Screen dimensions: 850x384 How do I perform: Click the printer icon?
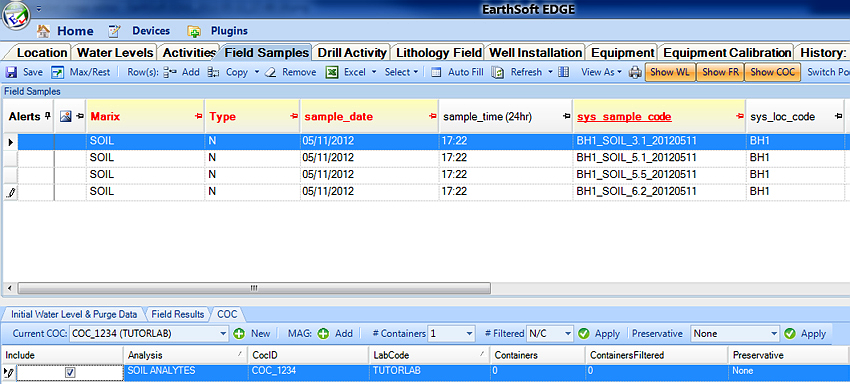pyautogui.click(x=635, y=72)
